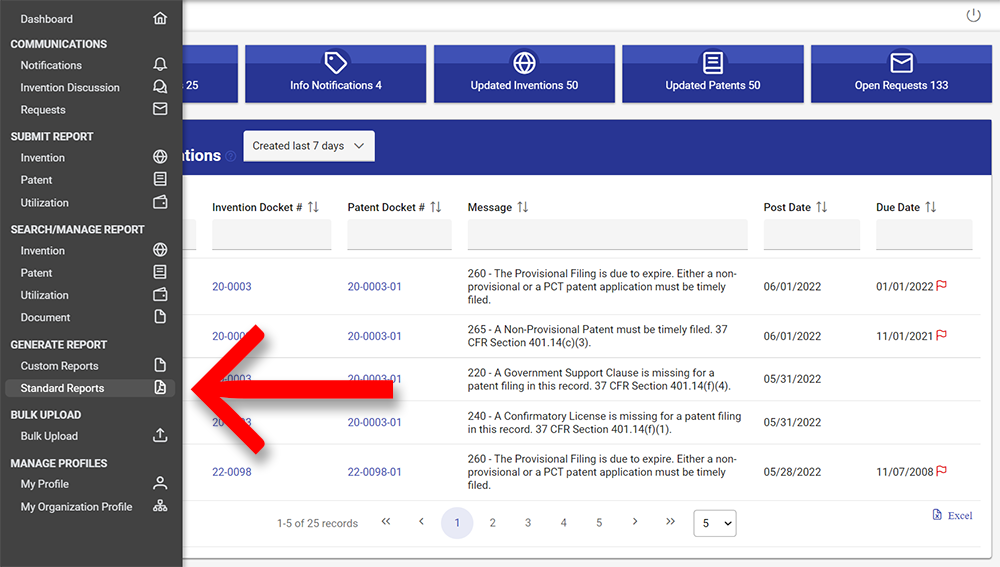1000x567 pixels.
Task: Click the Message column filter field
Action: point(607,235)
